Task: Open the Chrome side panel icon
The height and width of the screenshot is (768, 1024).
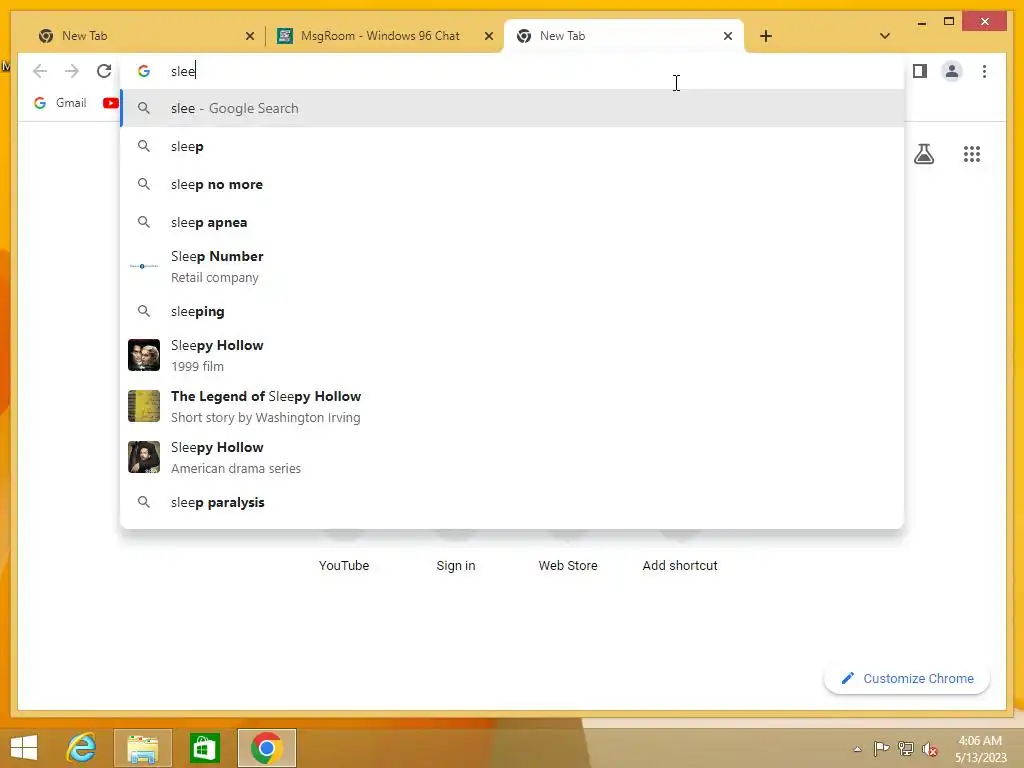Action: tap(920, 71)
